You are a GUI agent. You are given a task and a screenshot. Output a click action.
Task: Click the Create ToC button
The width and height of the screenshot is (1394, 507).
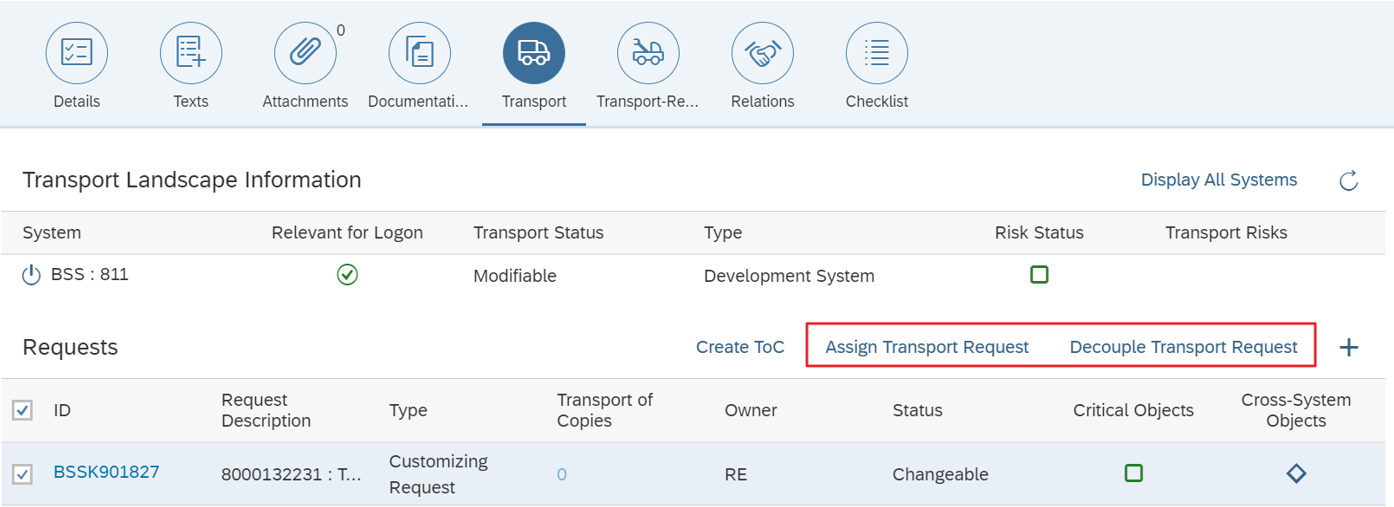tap(740, 347)
